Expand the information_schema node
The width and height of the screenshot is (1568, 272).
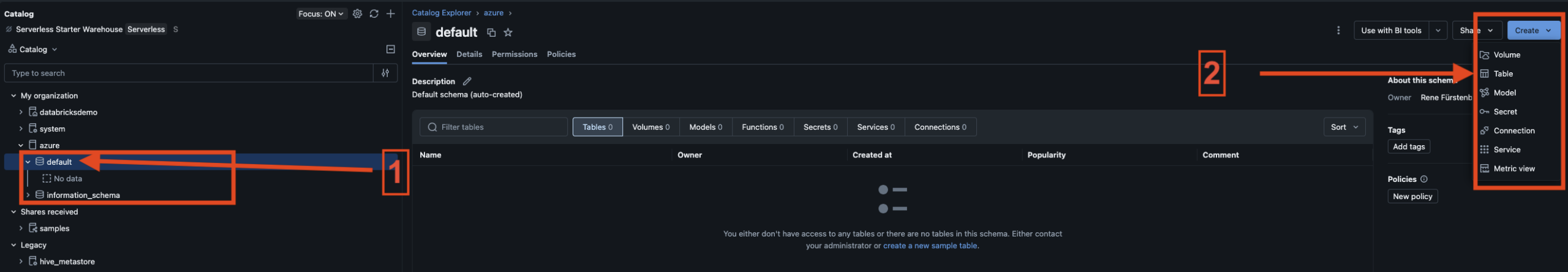coord(28,195)
